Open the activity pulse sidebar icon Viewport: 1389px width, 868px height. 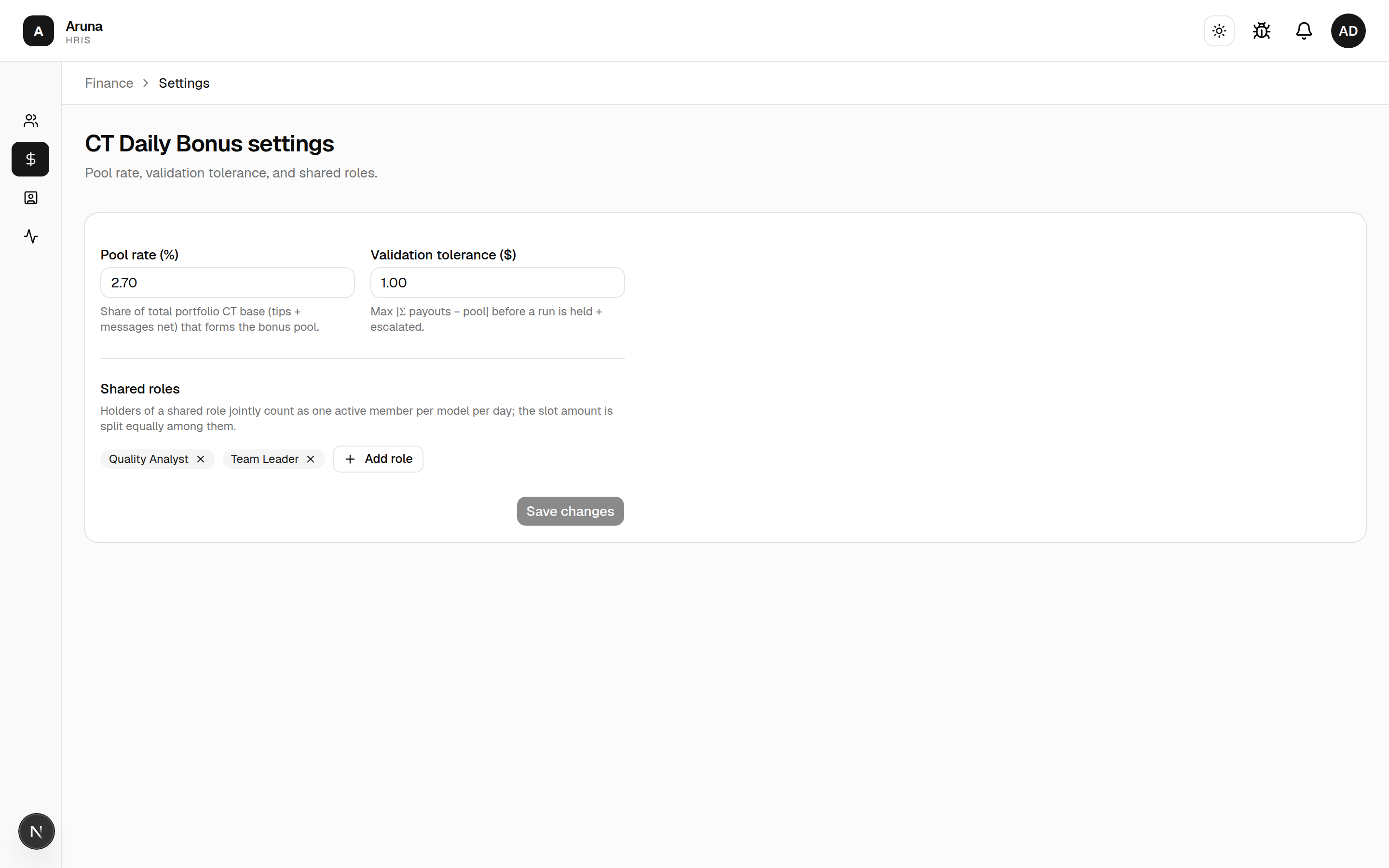30,236
